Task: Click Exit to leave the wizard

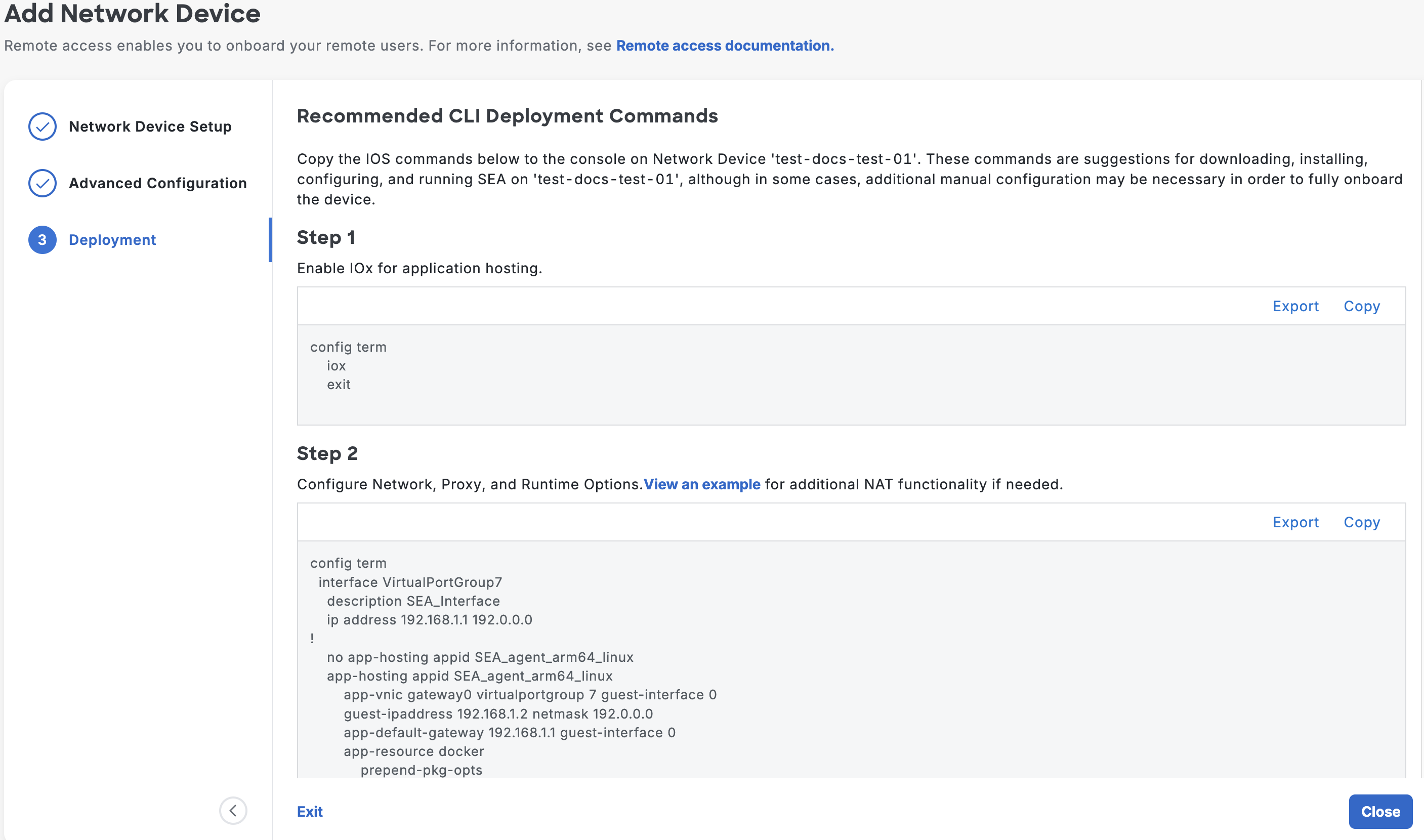Action: [x=310, y=811]
